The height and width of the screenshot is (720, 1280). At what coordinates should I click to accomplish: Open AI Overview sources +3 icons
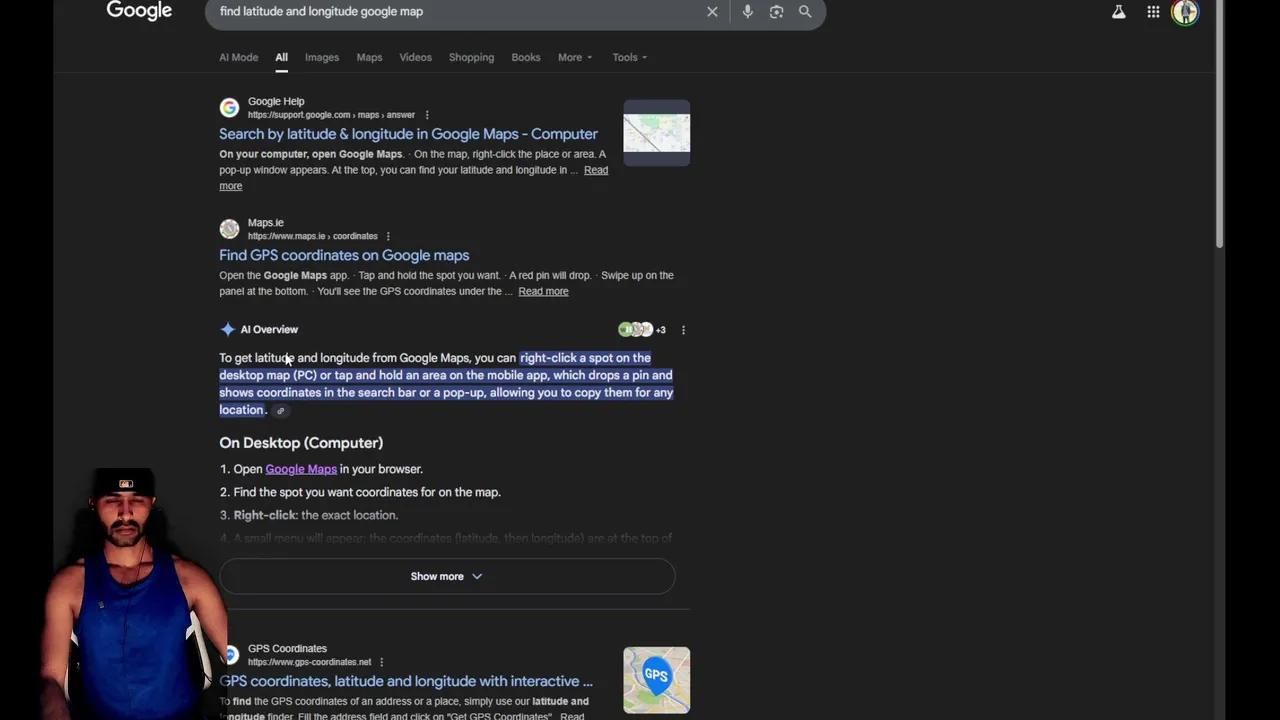point(641,330)
